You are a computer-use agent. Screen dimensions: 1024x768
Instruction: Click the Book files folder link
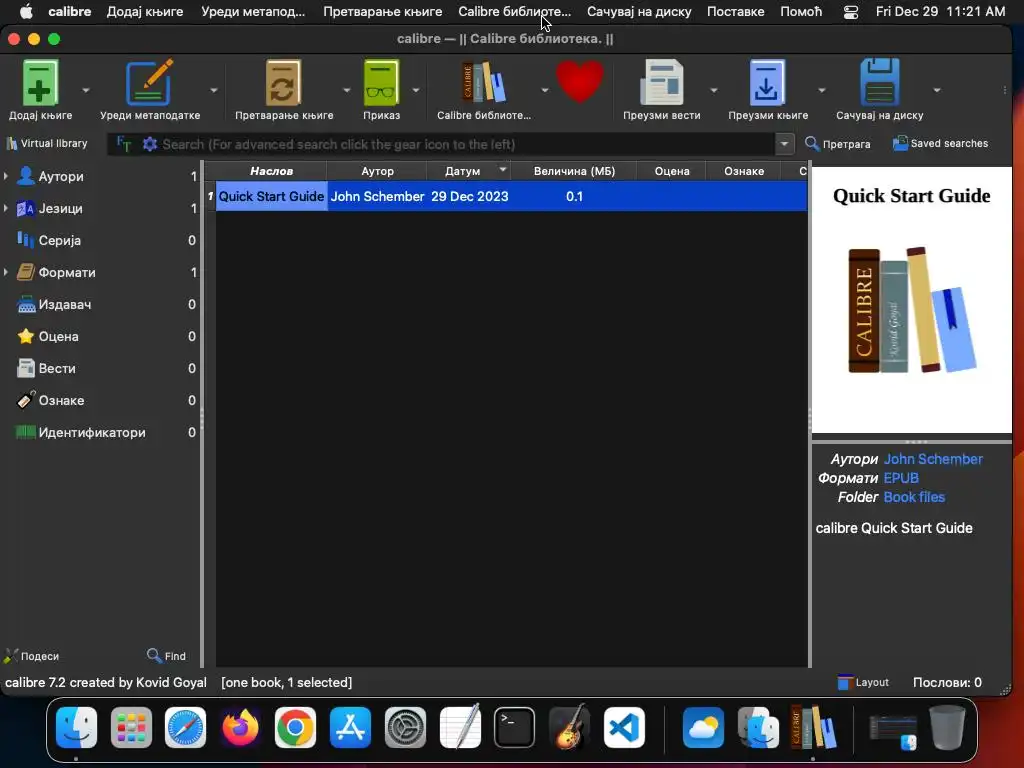pos(914,497)
